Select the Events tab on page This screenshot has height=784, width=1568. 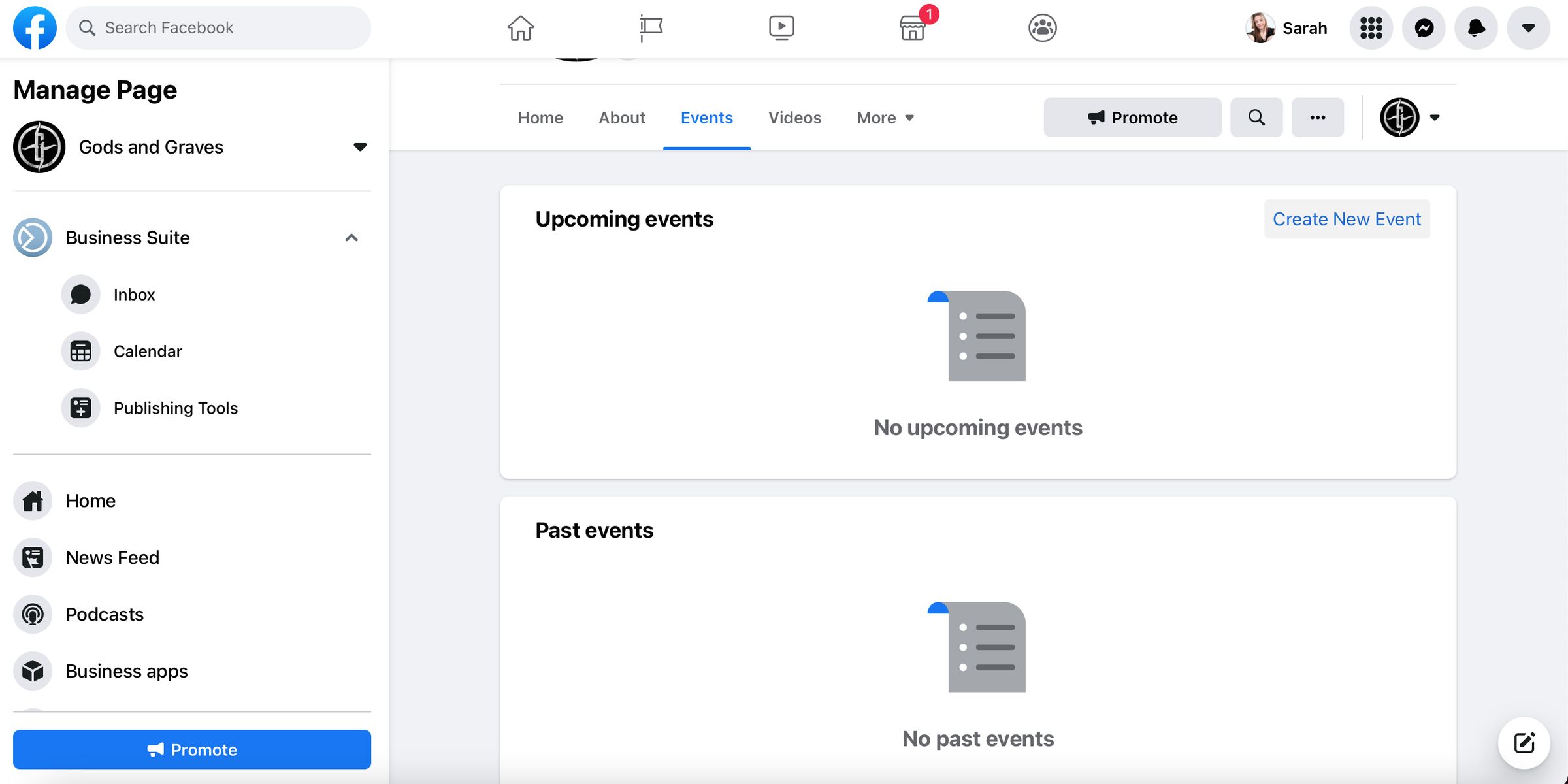[x=707, y=118]
